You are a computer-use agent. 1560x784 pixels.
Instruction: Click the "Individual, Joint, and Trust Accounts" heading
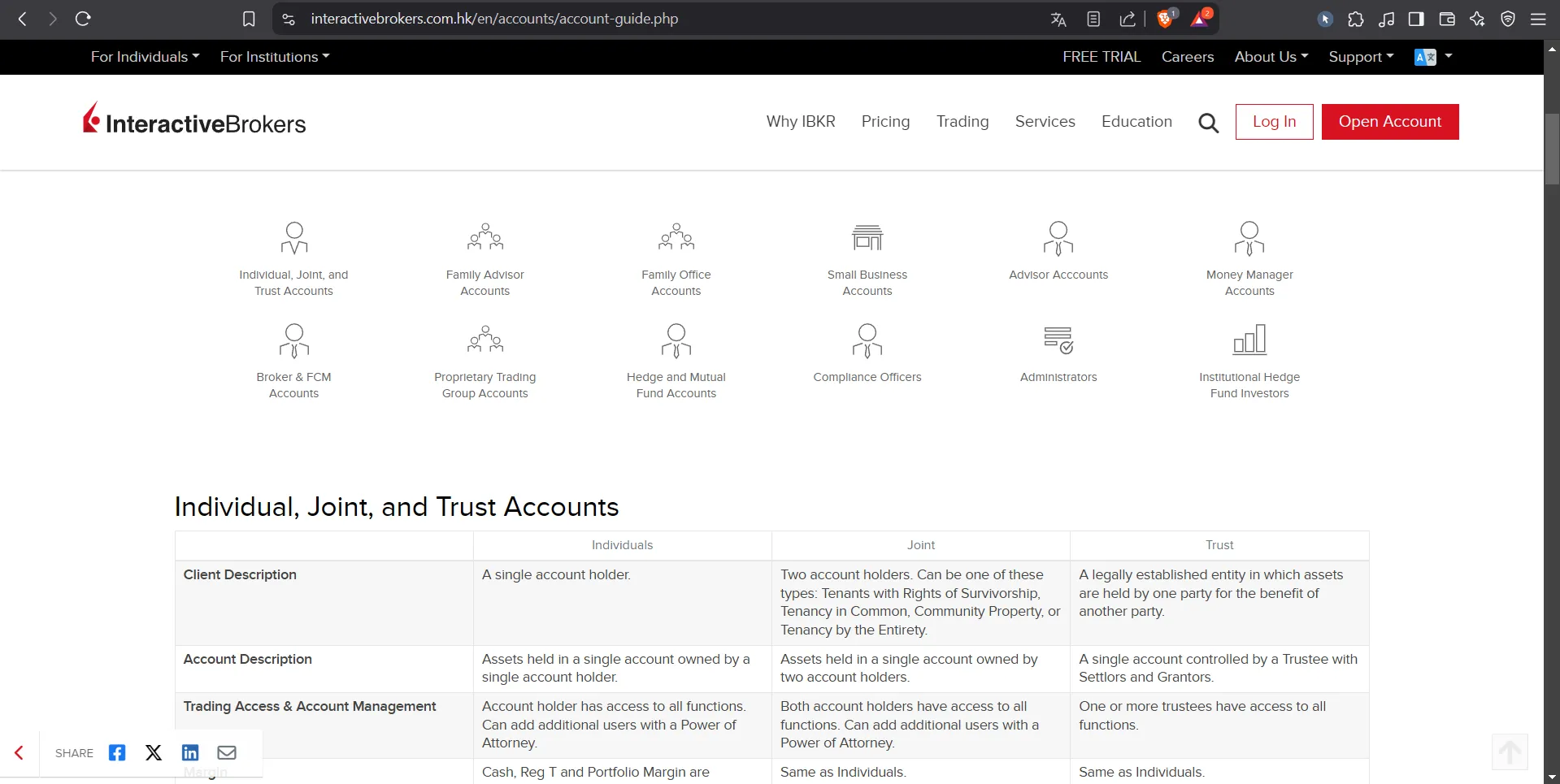click(397, 507)
